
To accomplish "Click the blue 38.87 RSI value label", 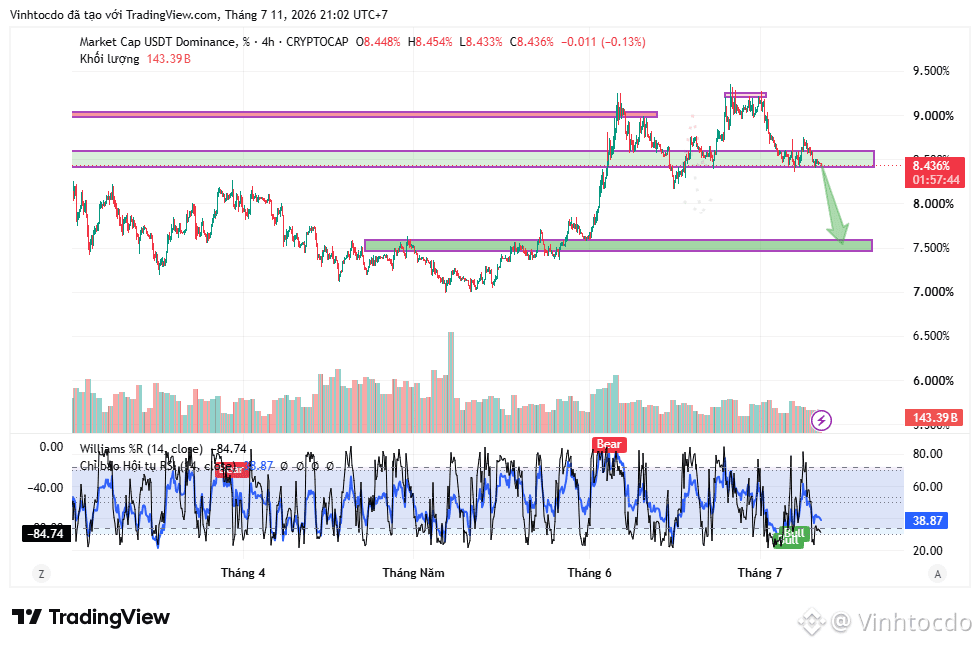I will pos(927,520).
